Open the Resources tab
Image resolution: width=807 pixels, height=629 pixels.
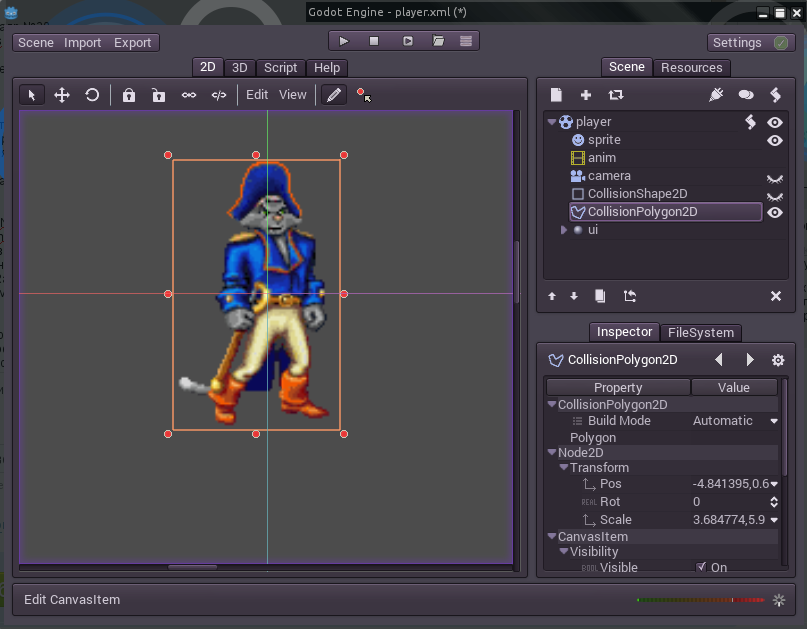[x=691, y=68]
